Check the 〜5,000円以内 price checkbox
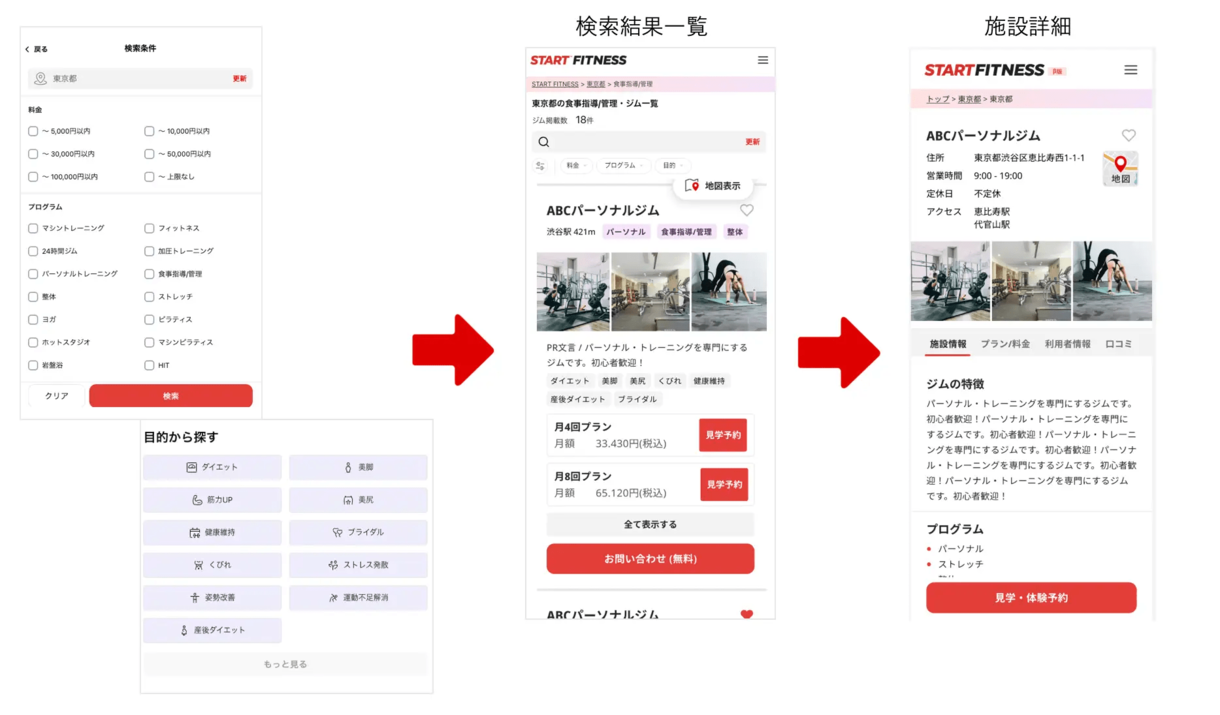Image resolution: width=1220 pixels, height=715 pixels. [x=33, y=131]
